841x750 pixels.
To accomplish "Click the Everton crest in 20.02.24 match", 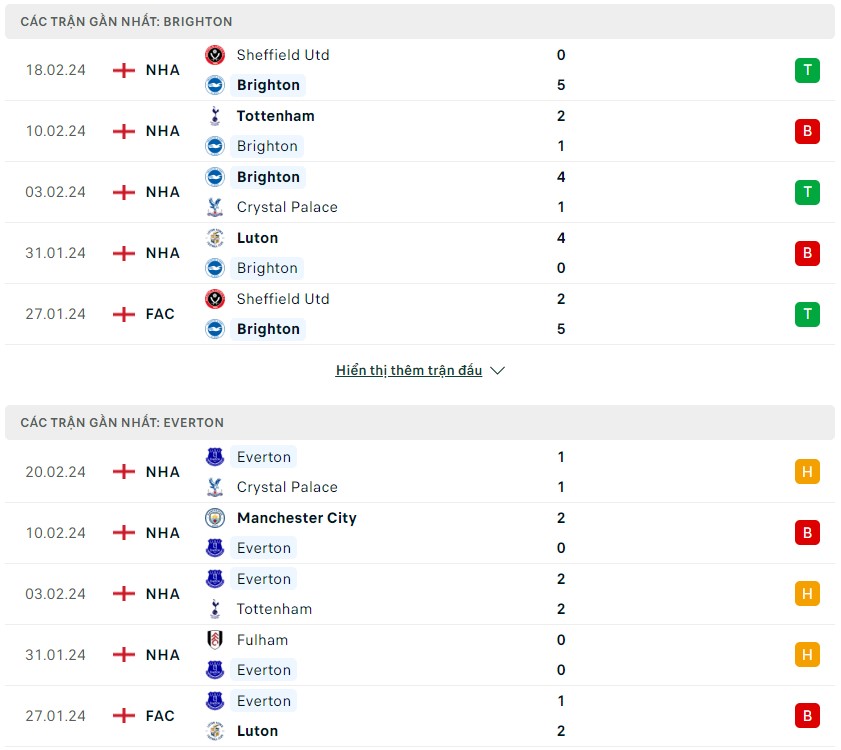I will point(215,457).
